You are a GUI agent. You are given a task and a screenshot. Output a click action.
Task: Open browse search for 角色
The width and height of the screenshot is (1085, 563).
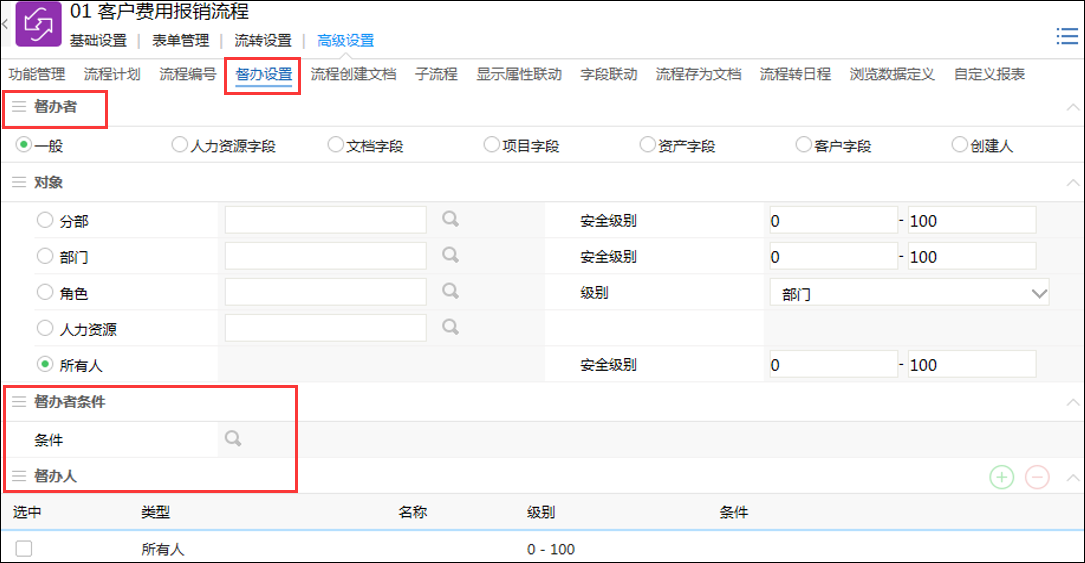click(450, 291)
